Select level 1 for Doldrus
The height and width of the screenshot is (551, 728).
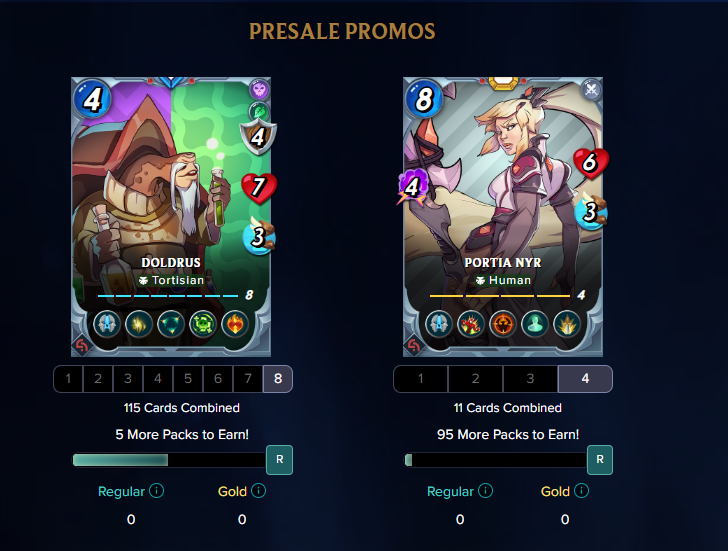[x=68, y=379]
